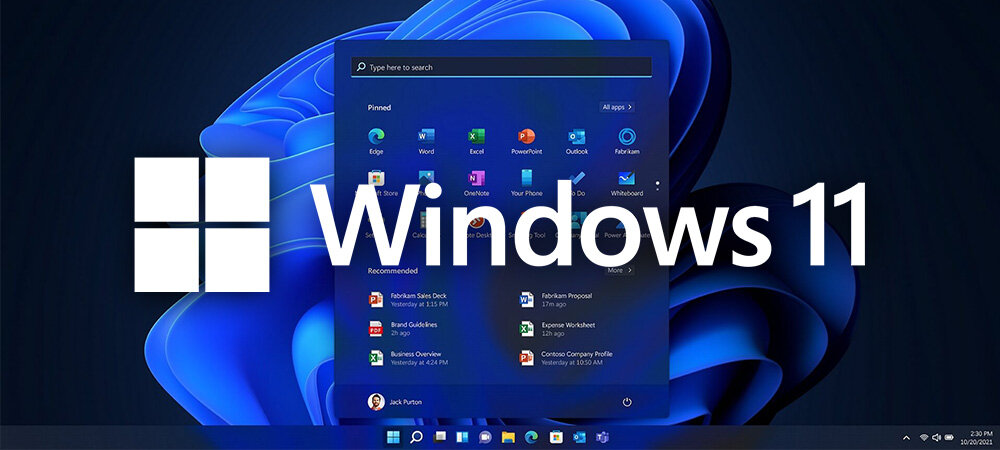
Task: Open File Explorer from the taskbar
Action: click(508, 437)
